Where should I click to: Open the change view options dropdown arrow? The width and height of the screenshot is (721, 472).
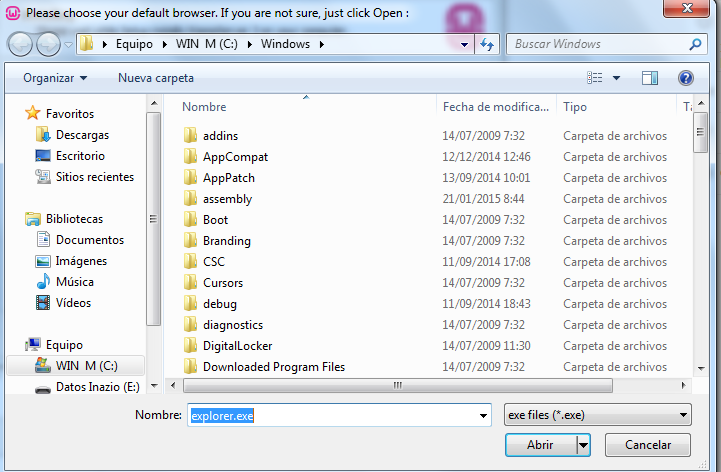pos(616,78)
